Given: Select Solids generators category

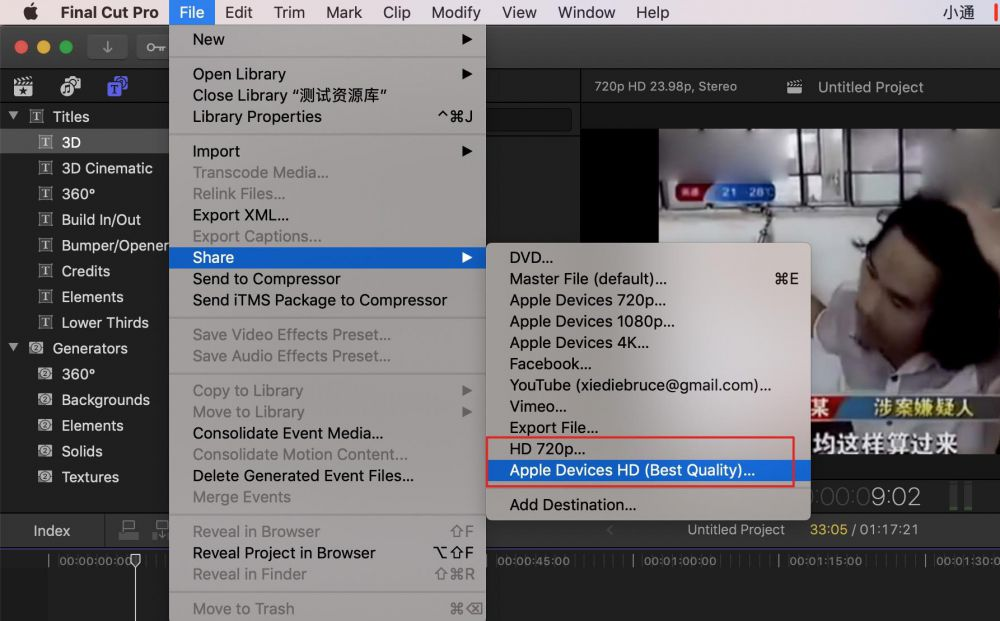Looking at the screenshot, I should [84, 451].
